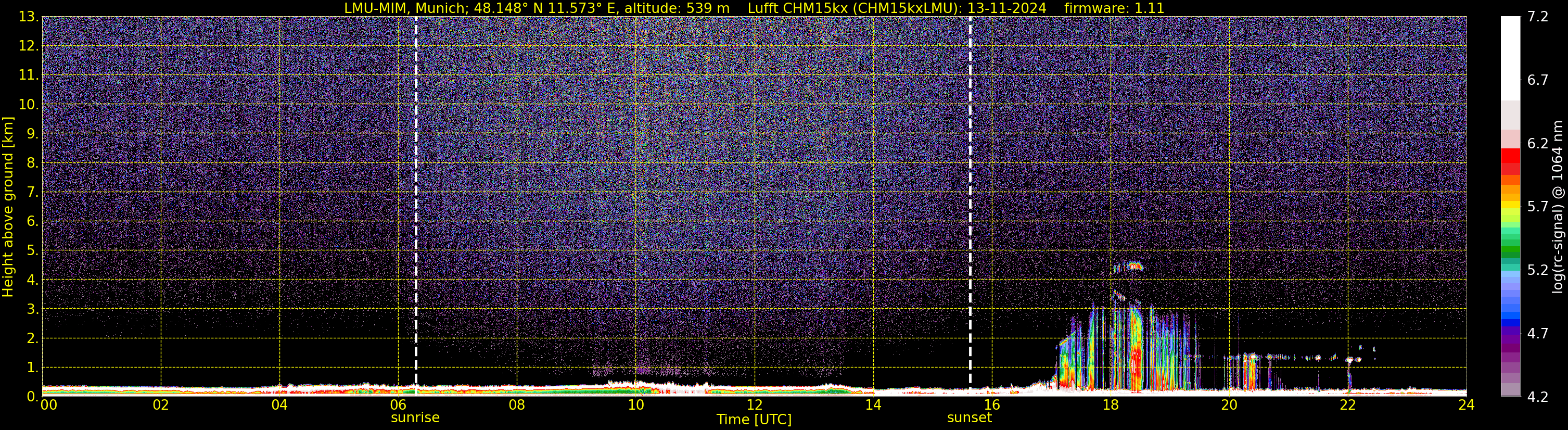The width and height of the screenshot is (1568, 430).
Task: Click the 'Lufft CHM15kx (CHM15kxLMU)' label
Action: pyautogui.click(x=855, y=8)
